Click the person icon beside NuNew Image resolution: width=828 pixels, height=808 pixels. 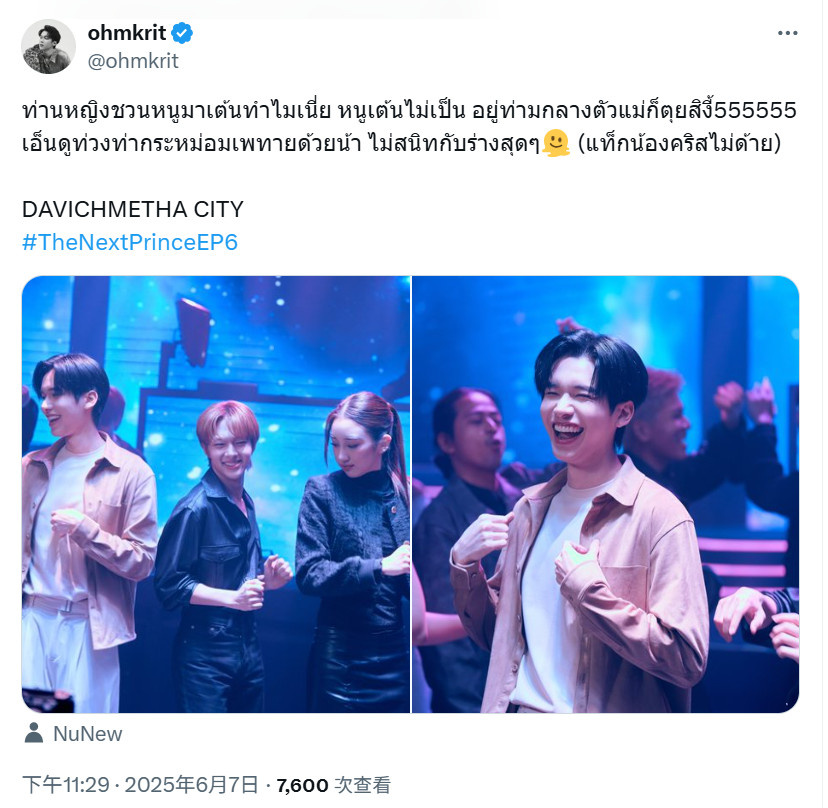pos(34,734)
